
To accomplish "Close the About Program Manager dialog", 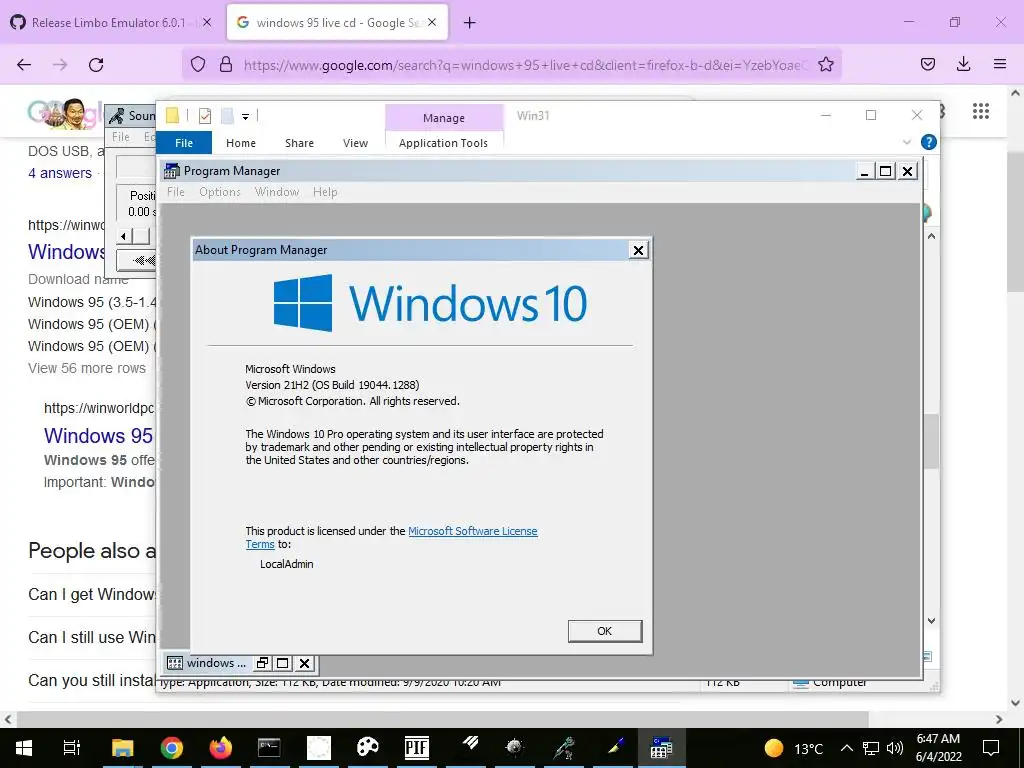I will pos(638,250).
